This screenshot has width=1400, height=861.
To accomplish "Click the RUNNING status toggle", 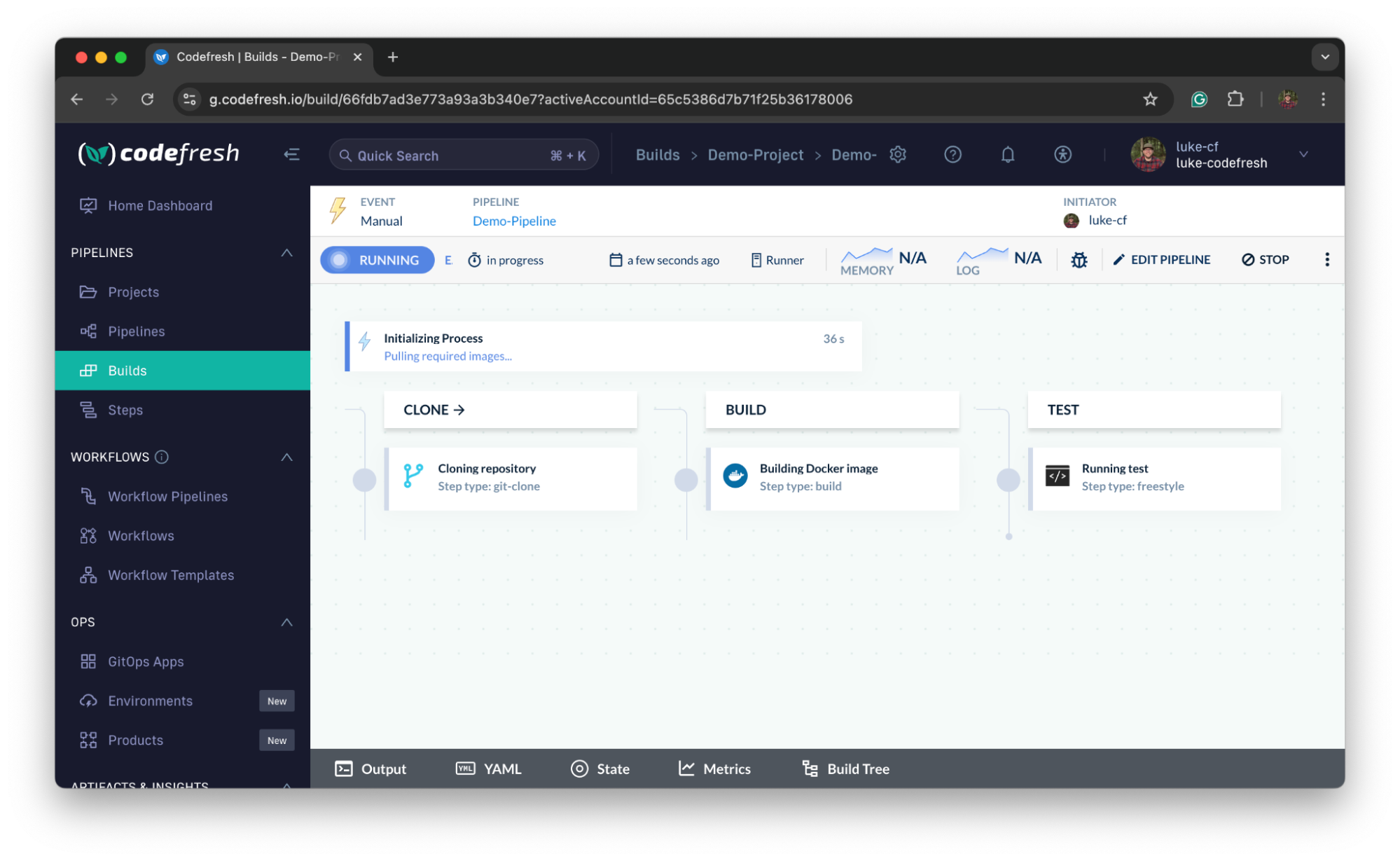I will click(x=377, y=259).
